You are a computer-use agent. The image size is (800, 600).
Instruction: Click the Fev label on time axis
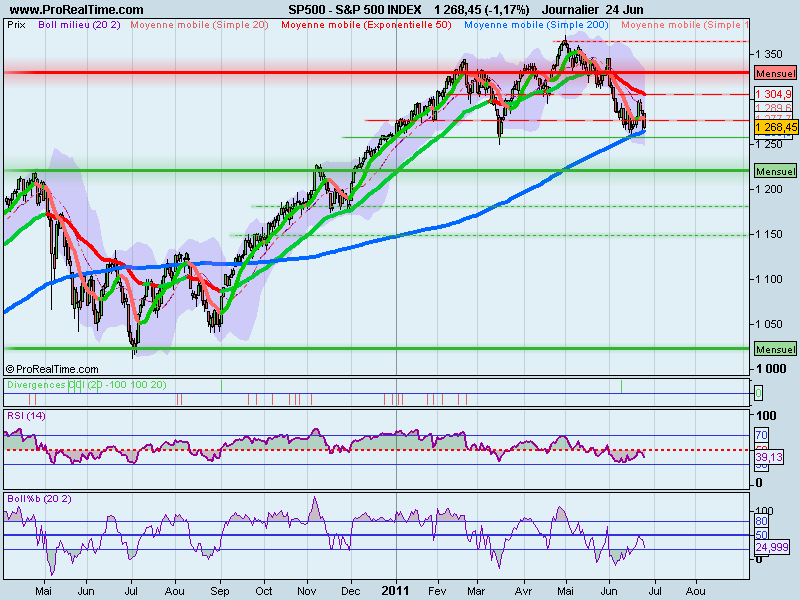coord(437,591)
